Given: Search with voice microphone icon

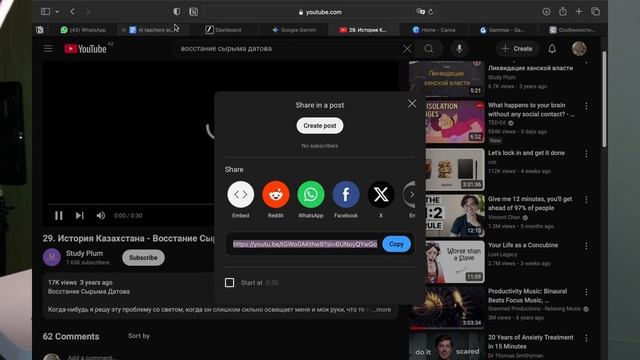Looking at the screenshot, I should 459,49.
